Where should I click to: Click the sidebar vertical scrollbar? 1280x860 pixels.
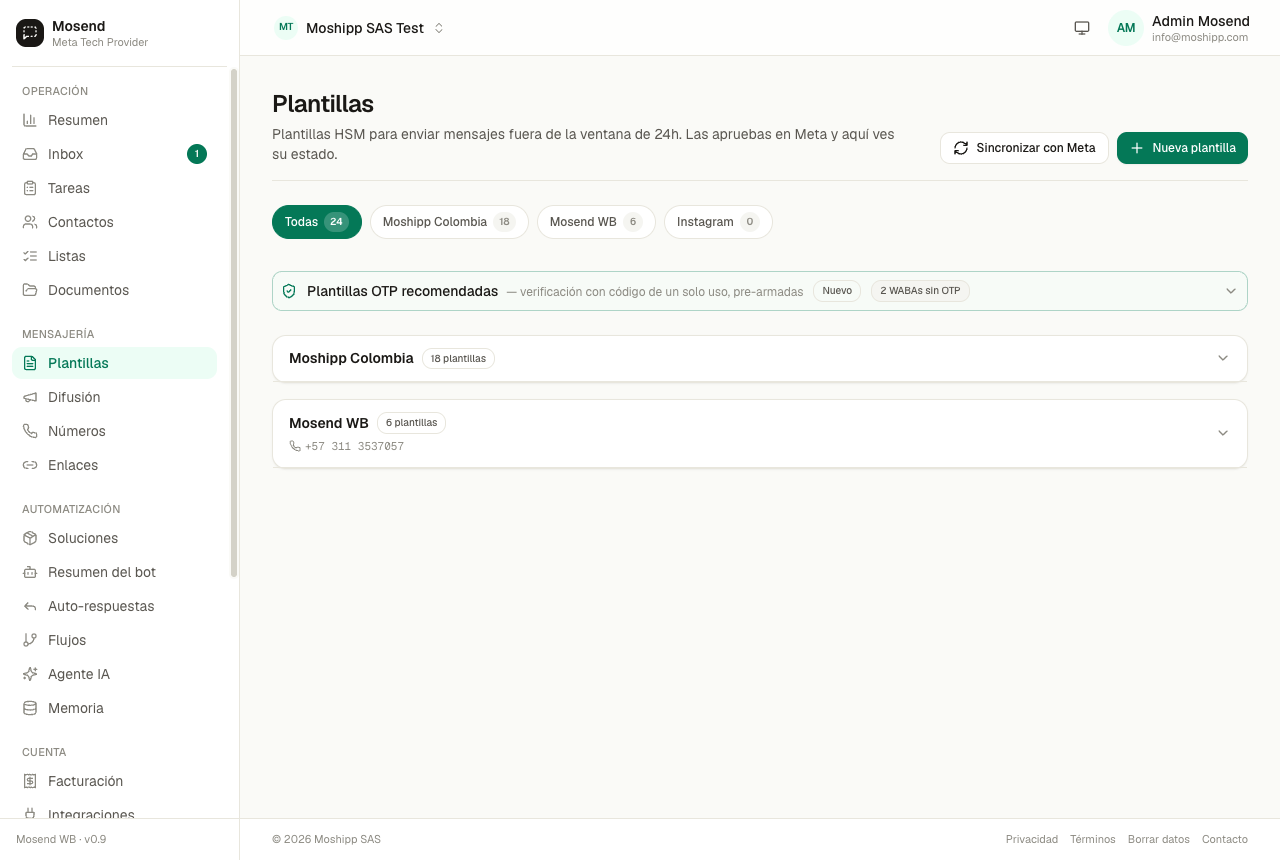point(234,322)
